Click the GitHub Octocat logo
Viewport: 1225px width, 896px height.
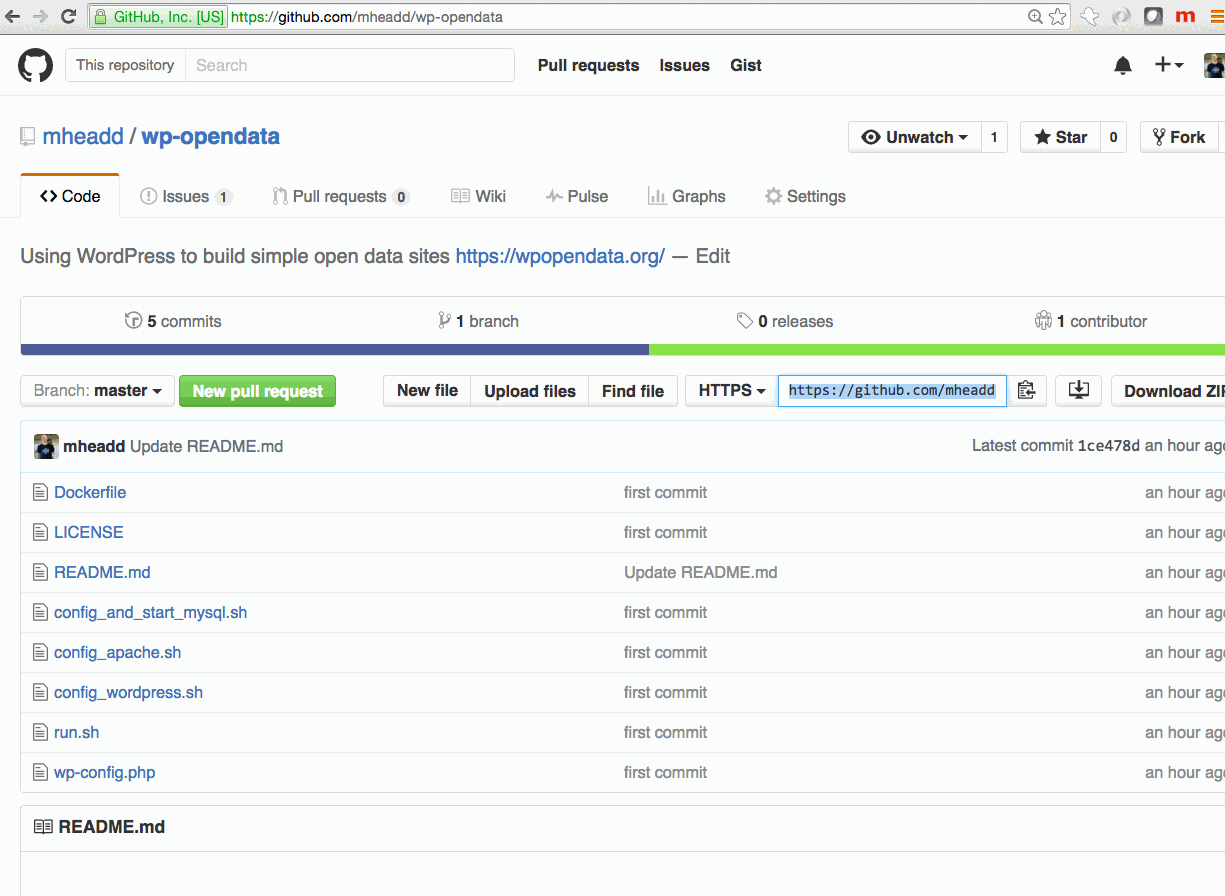tap(35, 66)
